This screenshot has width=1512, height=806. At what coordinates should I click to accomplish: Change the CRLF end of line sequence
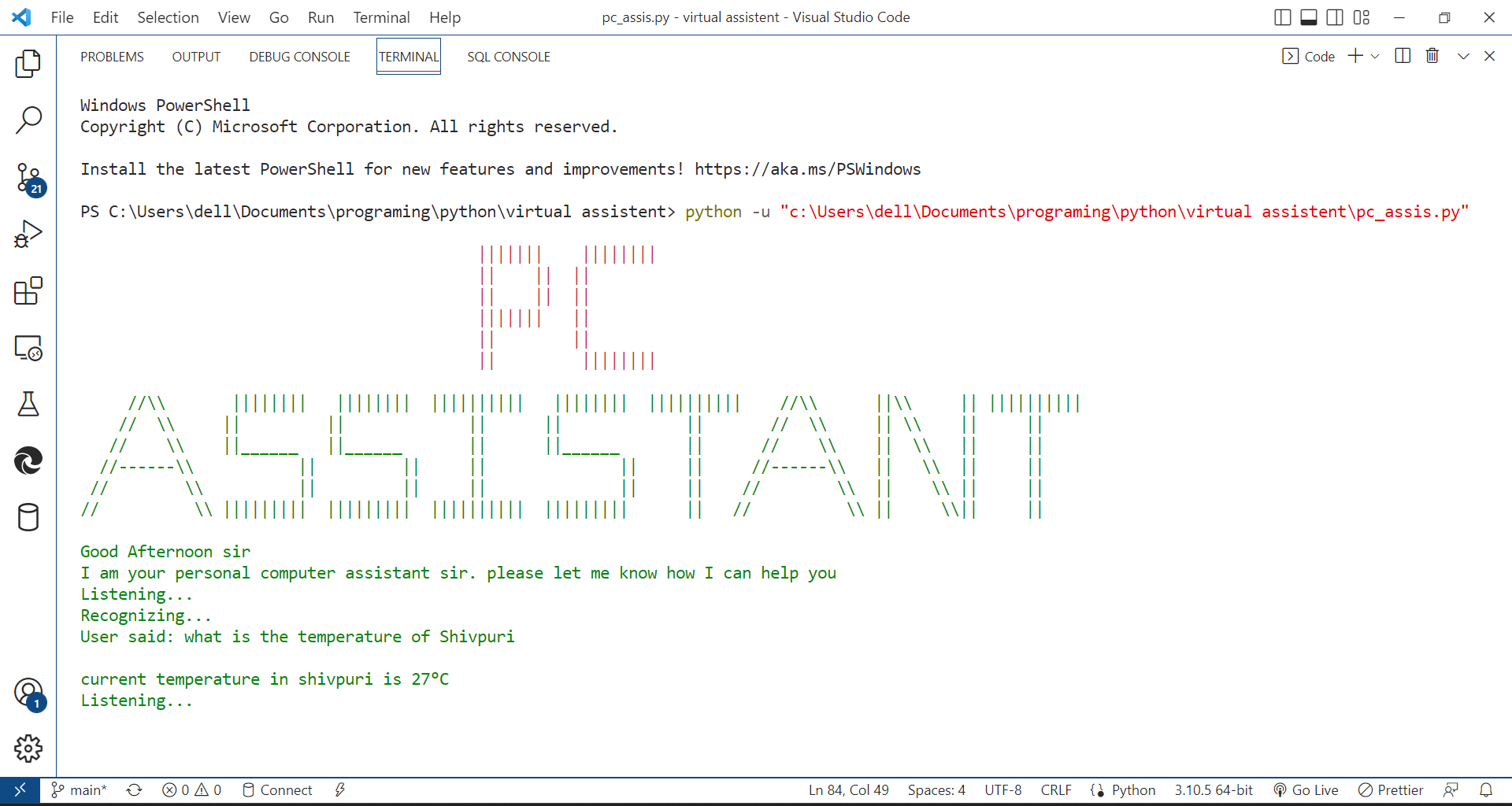tap(1056, 789)
